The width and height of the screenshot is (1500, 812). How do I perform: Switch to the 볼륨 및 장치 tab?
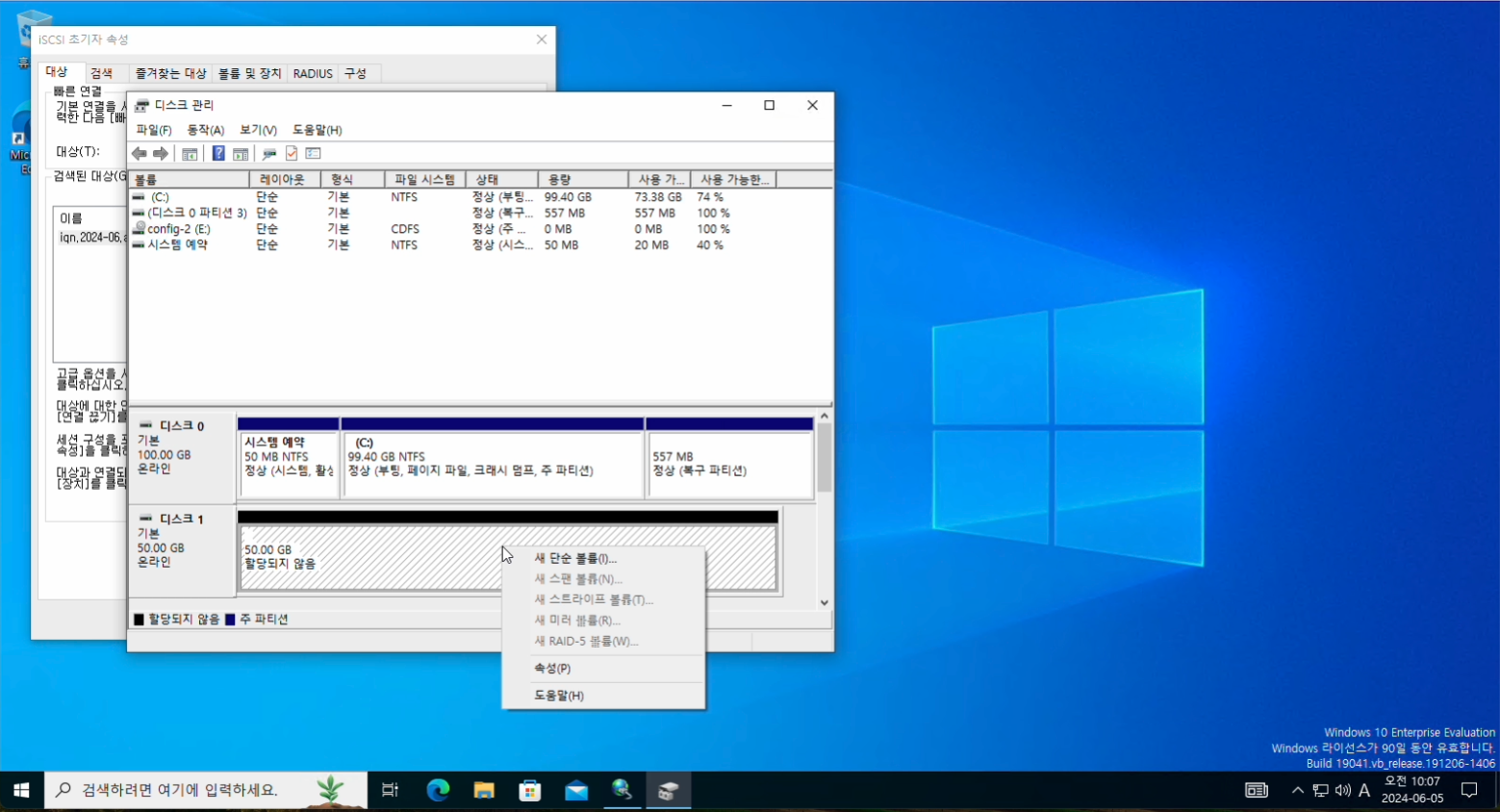click(249, 73)
